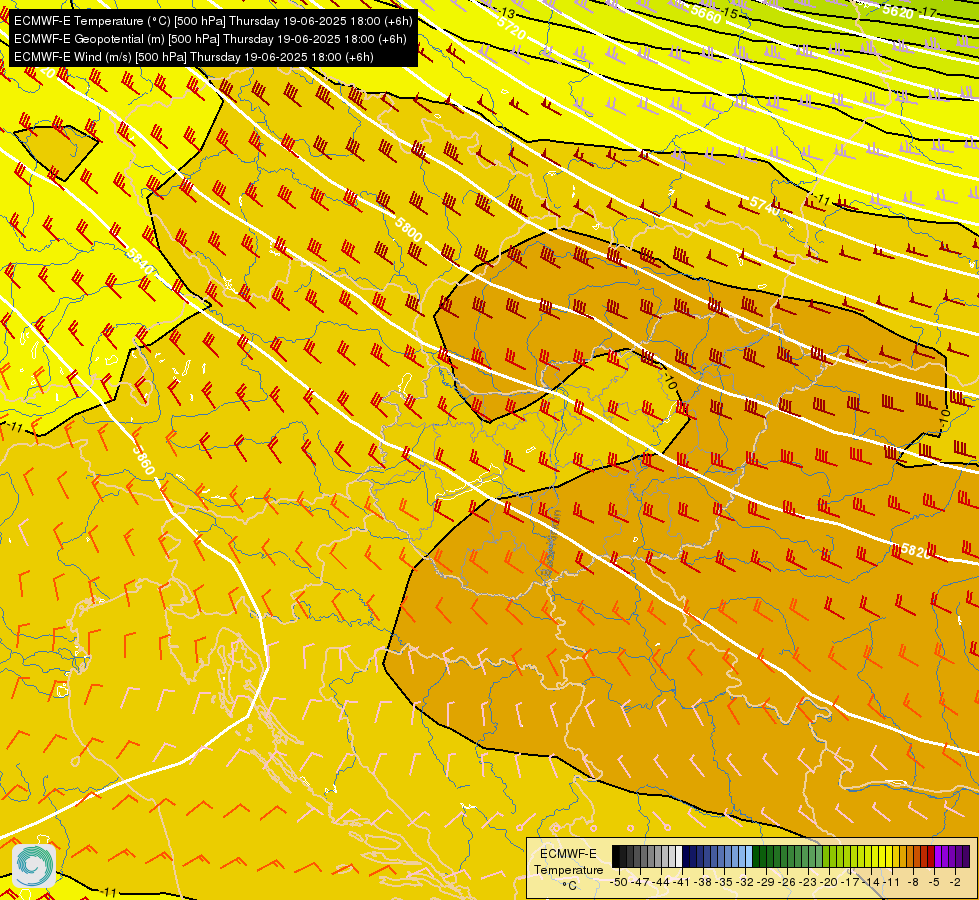
Task: Select the lightest blue swatch left of -32 tick
Action: [749, 856]
